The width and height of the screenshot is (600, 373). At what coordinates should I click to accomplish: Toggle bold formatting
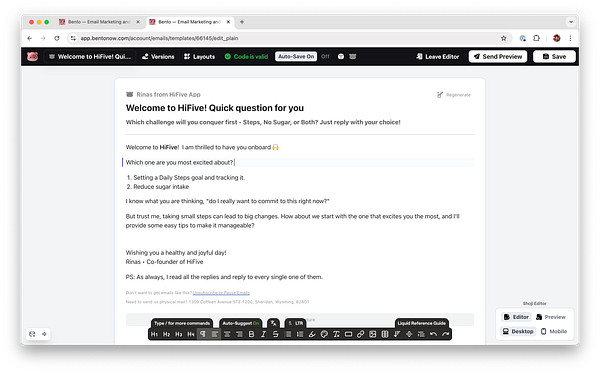[251, 334]
